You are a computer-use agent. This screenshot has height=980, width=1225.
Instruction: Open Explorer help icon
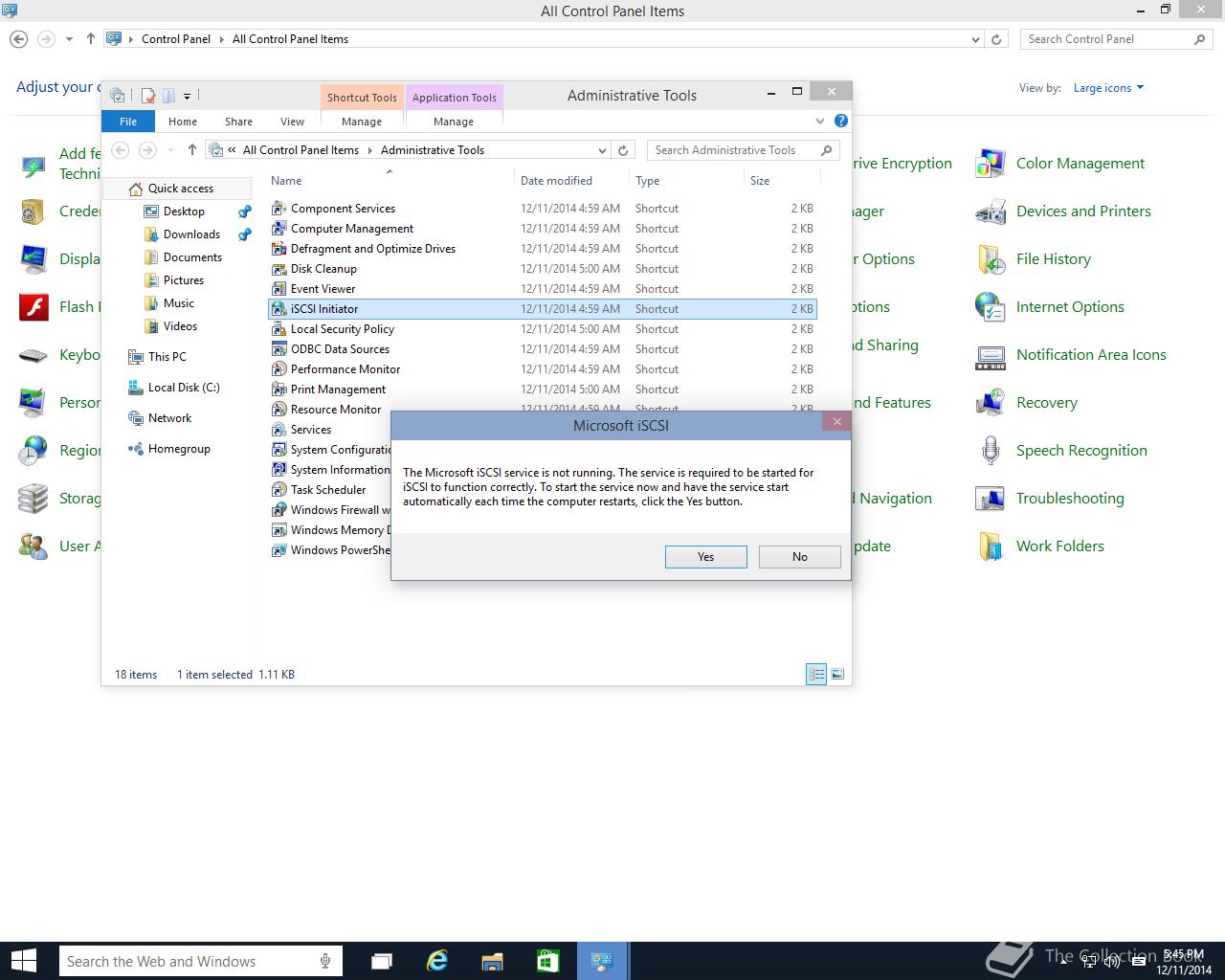coord(840,121)
